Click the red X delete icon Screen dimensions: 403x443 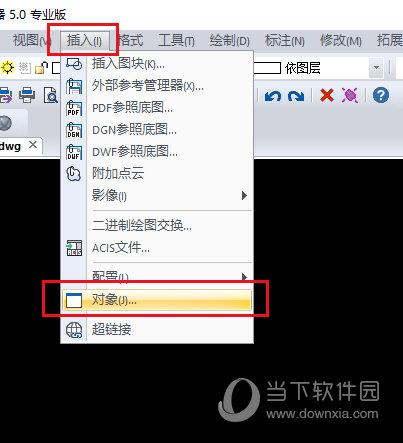[327, 95]
